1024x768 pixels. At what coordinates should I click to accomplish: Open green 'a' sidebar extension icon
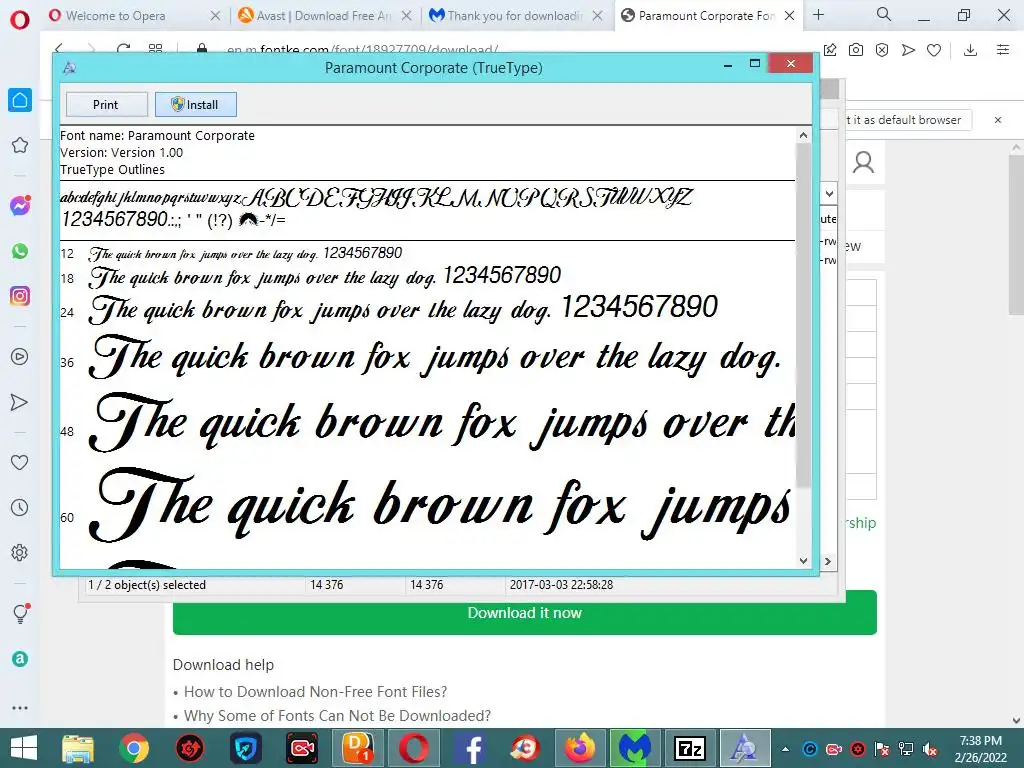(20, 659)
